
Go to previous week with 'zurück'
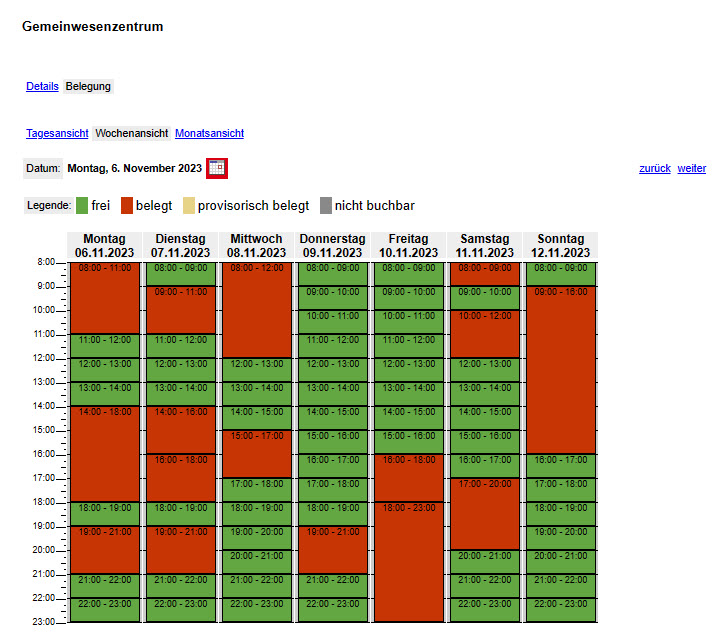coord(654,168)
